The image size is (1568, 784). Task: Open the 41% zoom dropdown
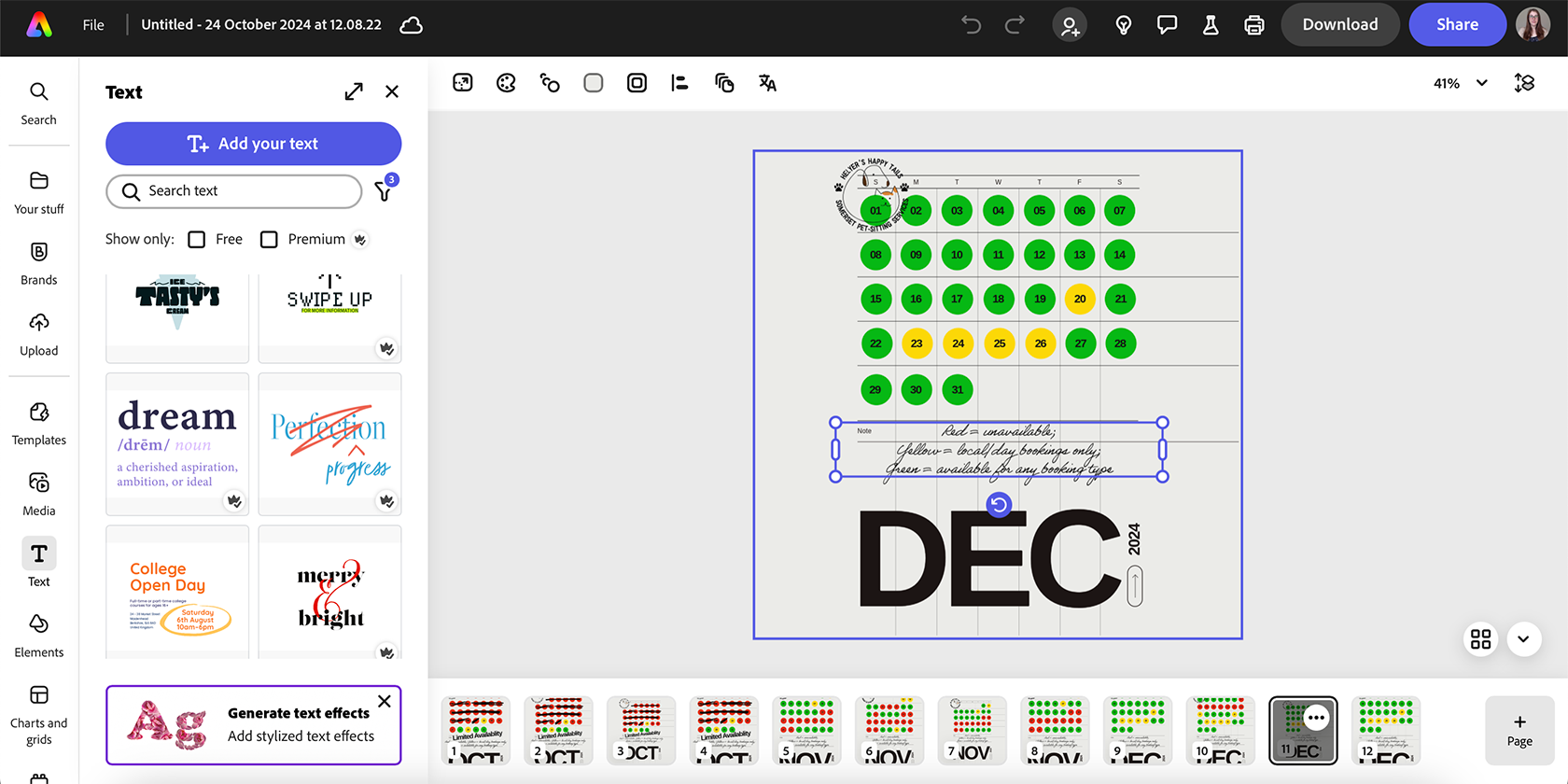pos(1461,83)
